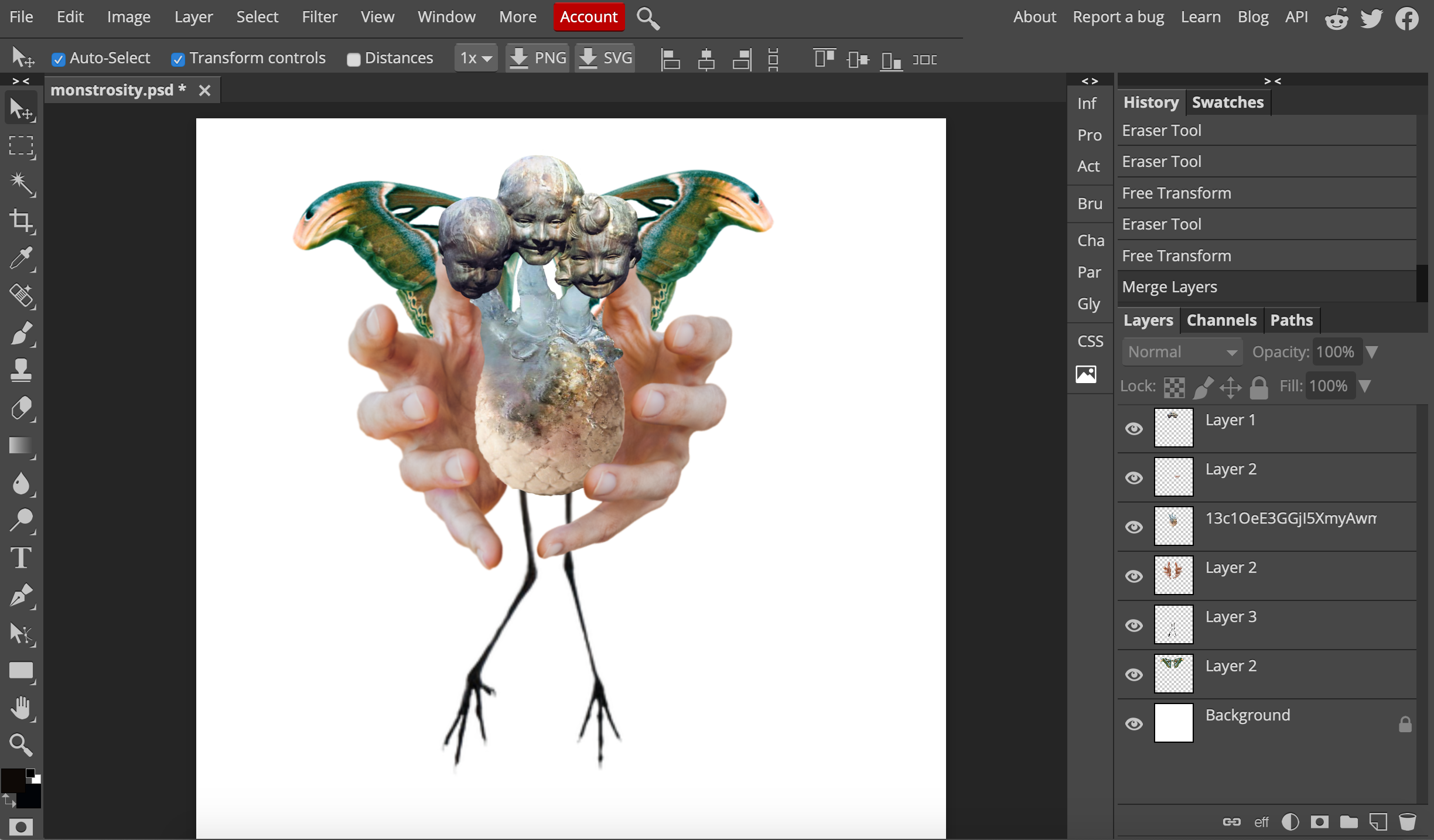Open the Filter menu
The width and height of the screenshot is (1434, 840).
[317, 16]
